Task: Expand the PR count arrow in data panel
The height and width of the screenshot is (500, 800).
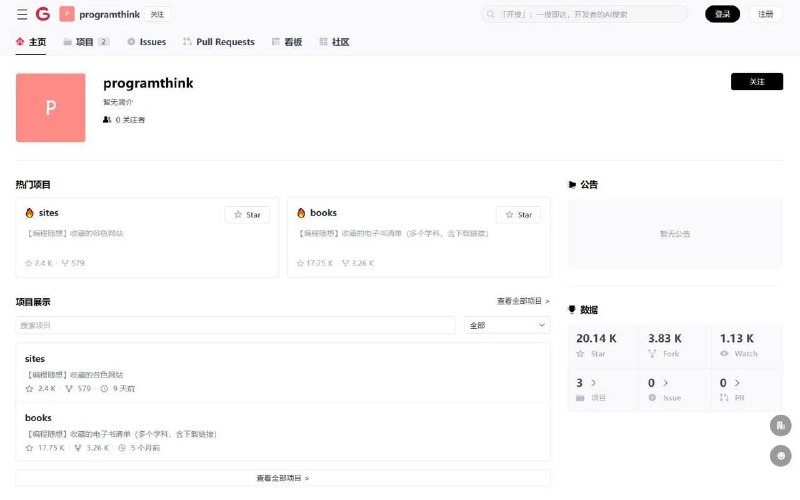Action: click(x=736, y=383)
